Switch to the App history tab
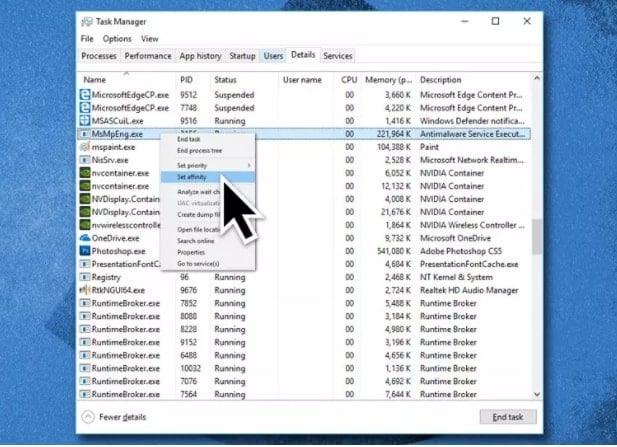617x447 pixels. (x=200, y=56)
